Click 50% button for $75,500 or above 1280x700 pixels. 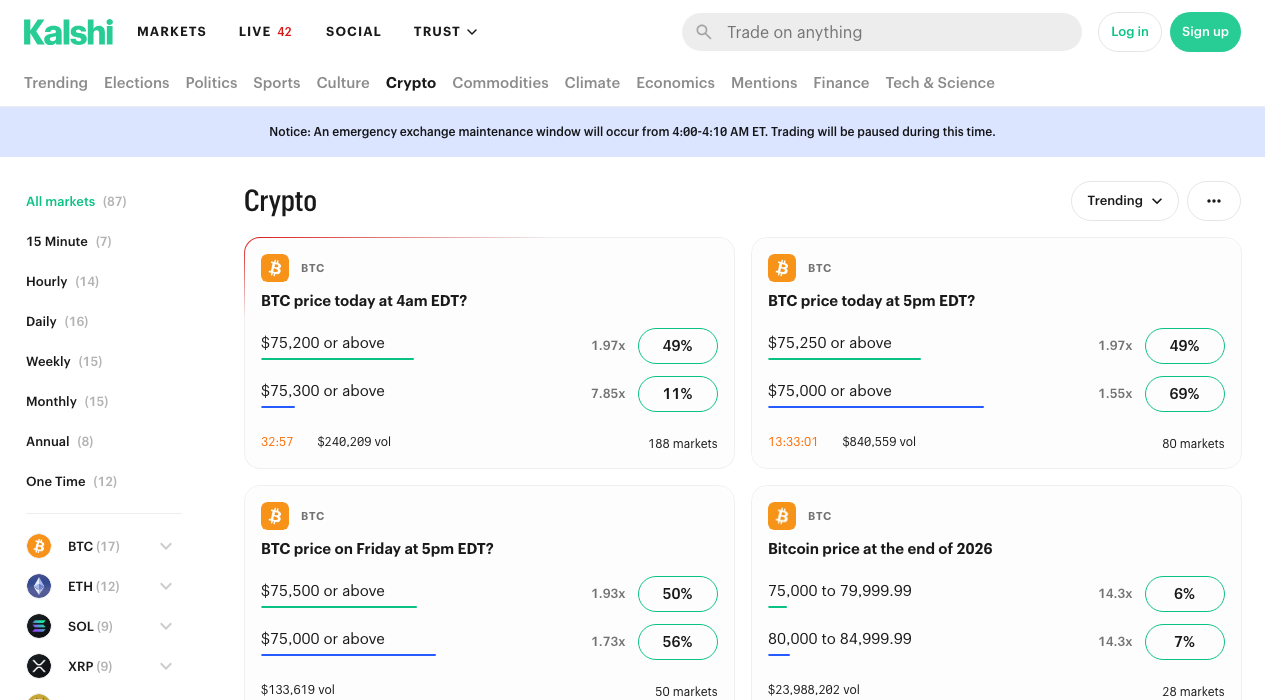pyautogui.click(x=678, y=594)
